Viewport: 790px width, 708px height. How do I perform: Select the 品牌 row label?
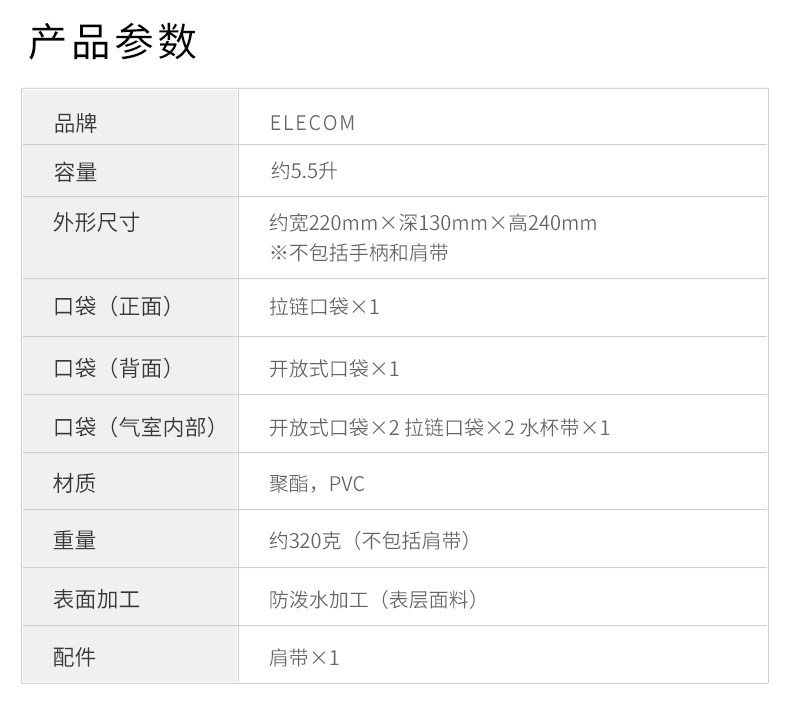[75, 123]
